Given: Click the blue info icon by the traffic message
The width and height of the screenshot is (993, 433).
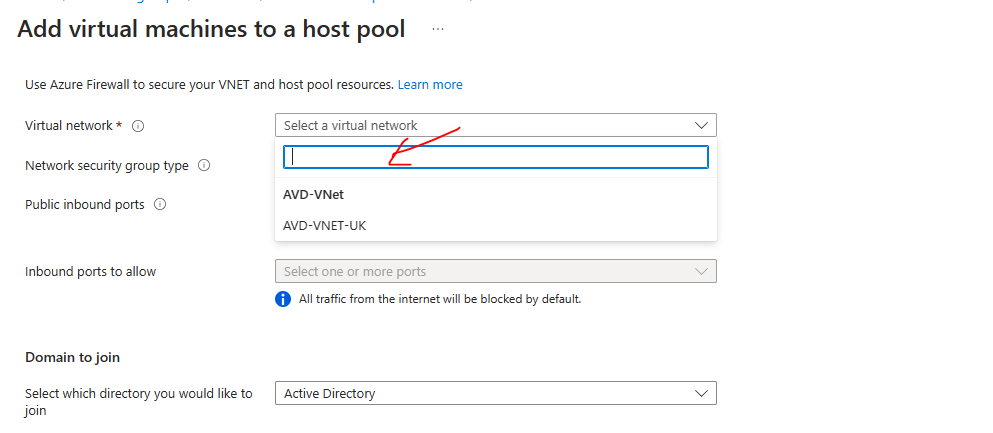Looking at the screenshot, I should point(283,299).
